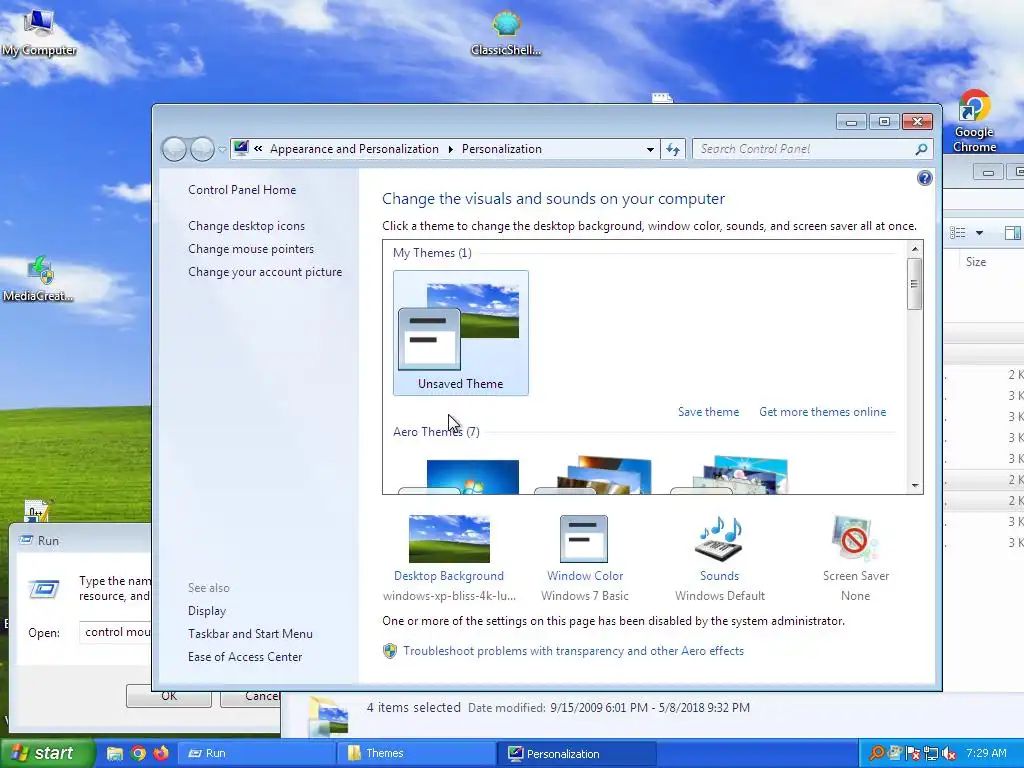1024x768 pixels.
Task: Click the Desktop Background bliss thumbnail
Action: point(449,539)
